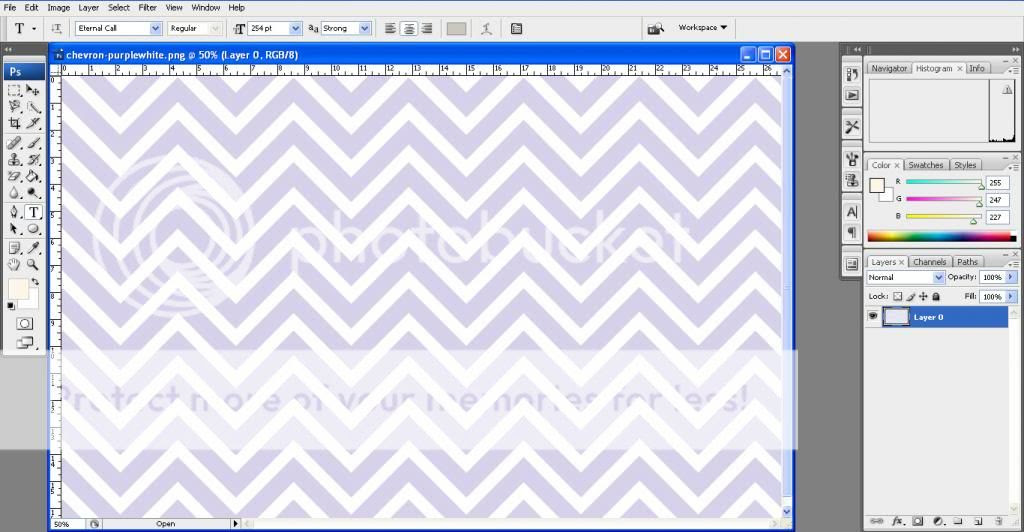Open the Opacity slider arrow

(x=1011, y=277)
